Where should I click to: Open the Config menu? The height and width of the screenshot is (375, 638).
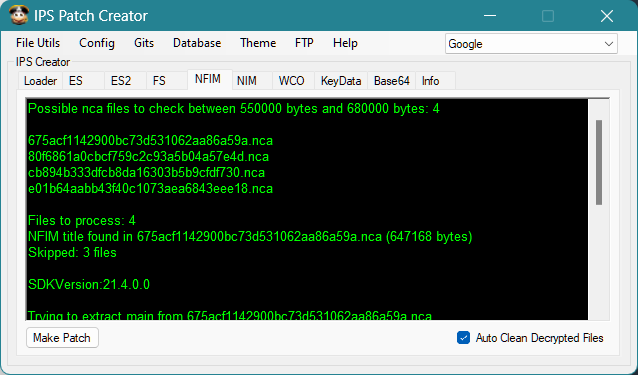pyautogui.click(x=97, y=43)
